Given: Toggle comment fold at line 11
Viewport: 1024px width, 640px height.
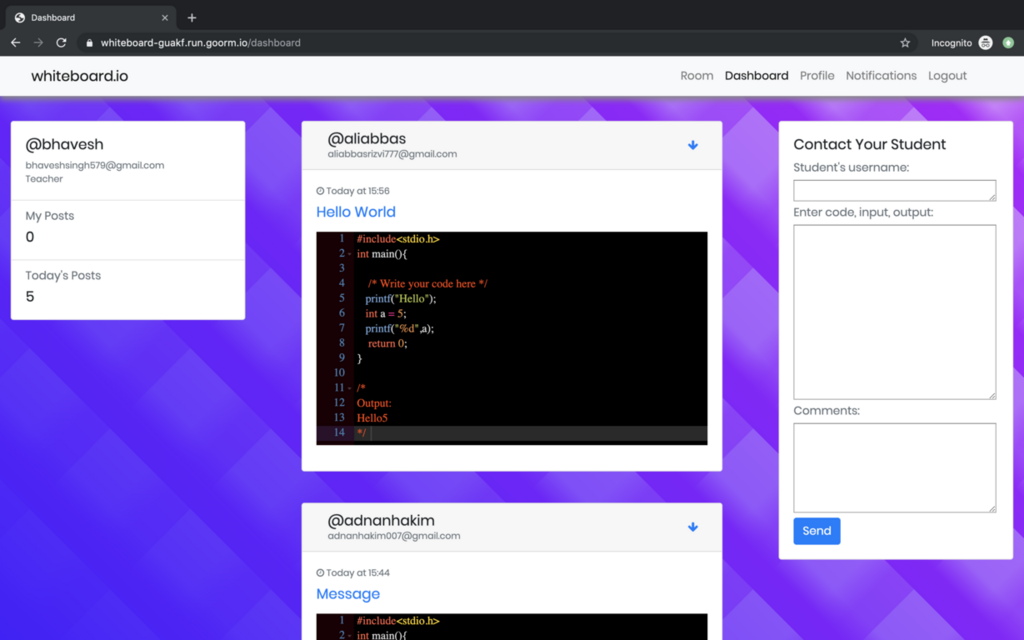Looking at the screenshot, I should (x=349, y=388).
